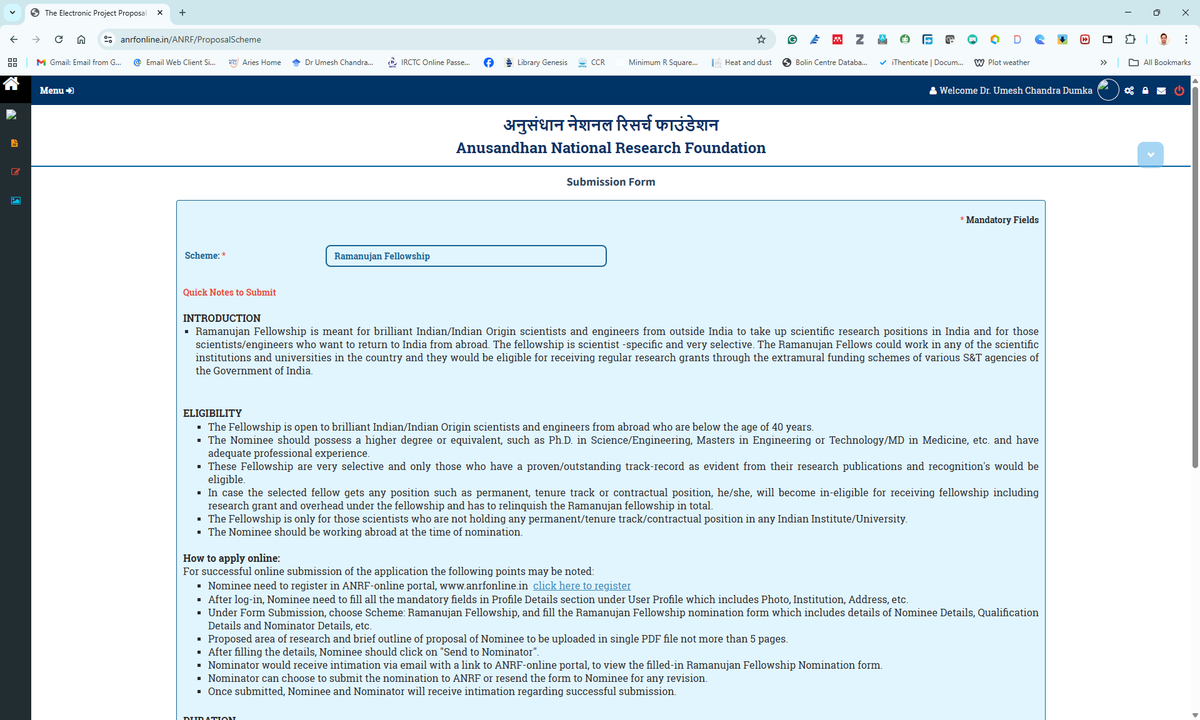
Task: Click the white home icon in sidebar
Action: (12, 85)
